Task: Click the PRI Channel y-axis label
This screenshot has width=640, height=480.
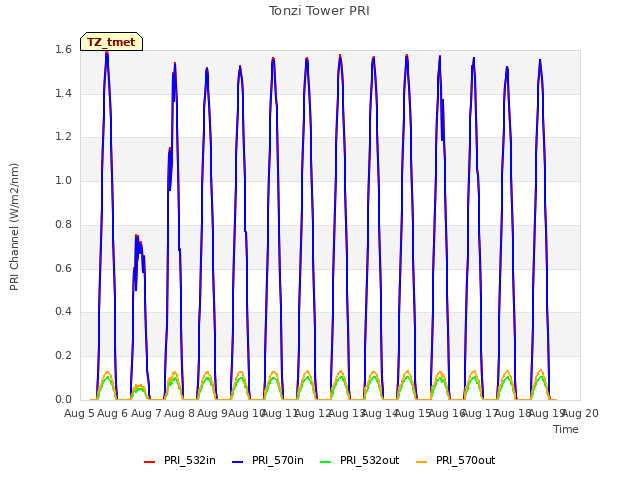Action: click(x=14, y=227)
